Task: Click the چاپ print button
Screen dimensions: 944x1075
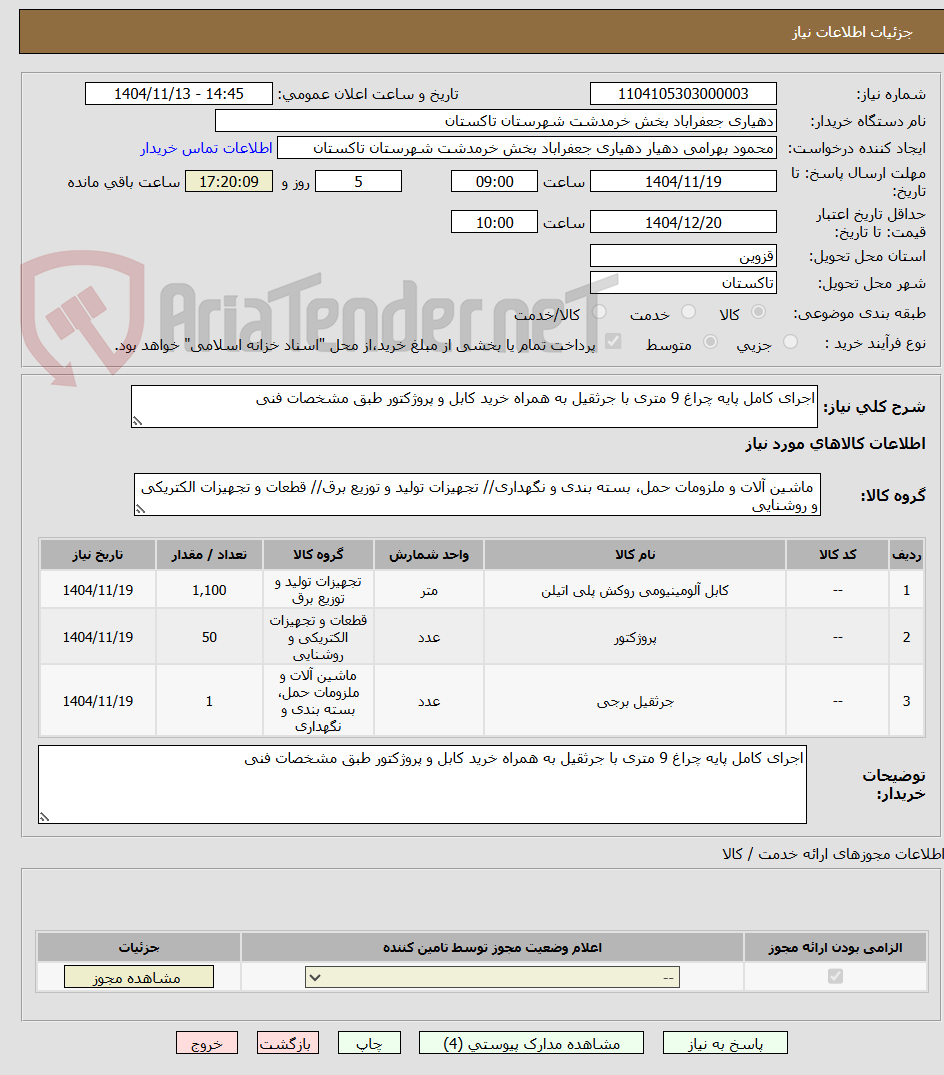Action: pyautogui.click(x=369, y=1043)
